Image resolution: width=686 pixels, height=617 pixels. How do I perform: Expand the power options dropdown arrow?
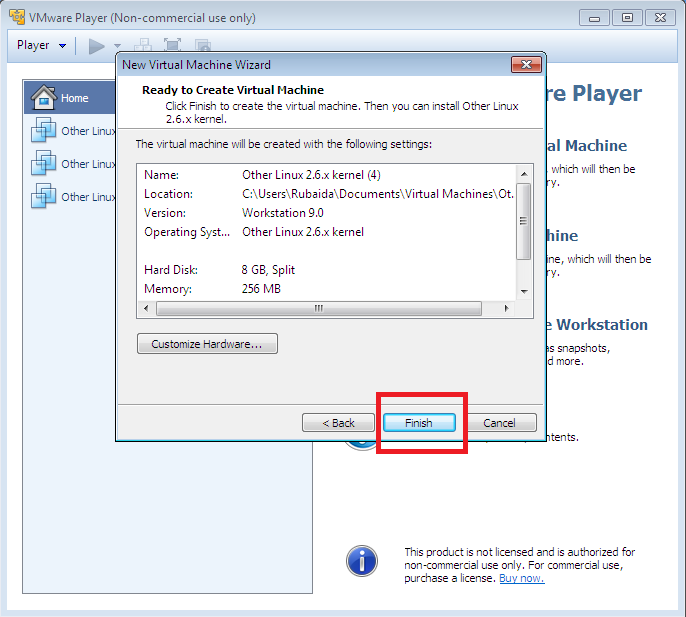point(117,46)
